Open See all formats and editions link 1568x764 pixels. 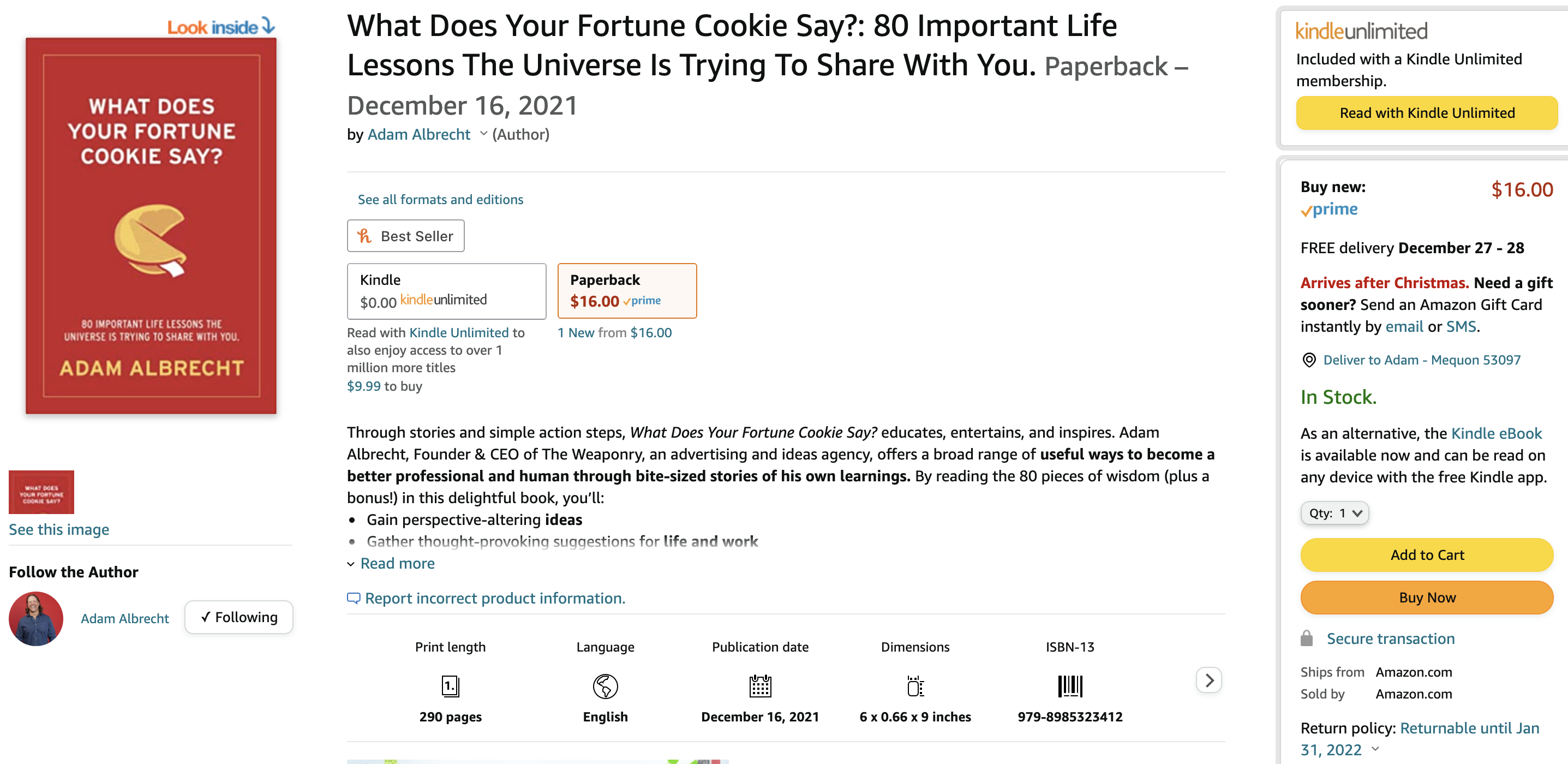pyautogui.click(x=440, y=200)
